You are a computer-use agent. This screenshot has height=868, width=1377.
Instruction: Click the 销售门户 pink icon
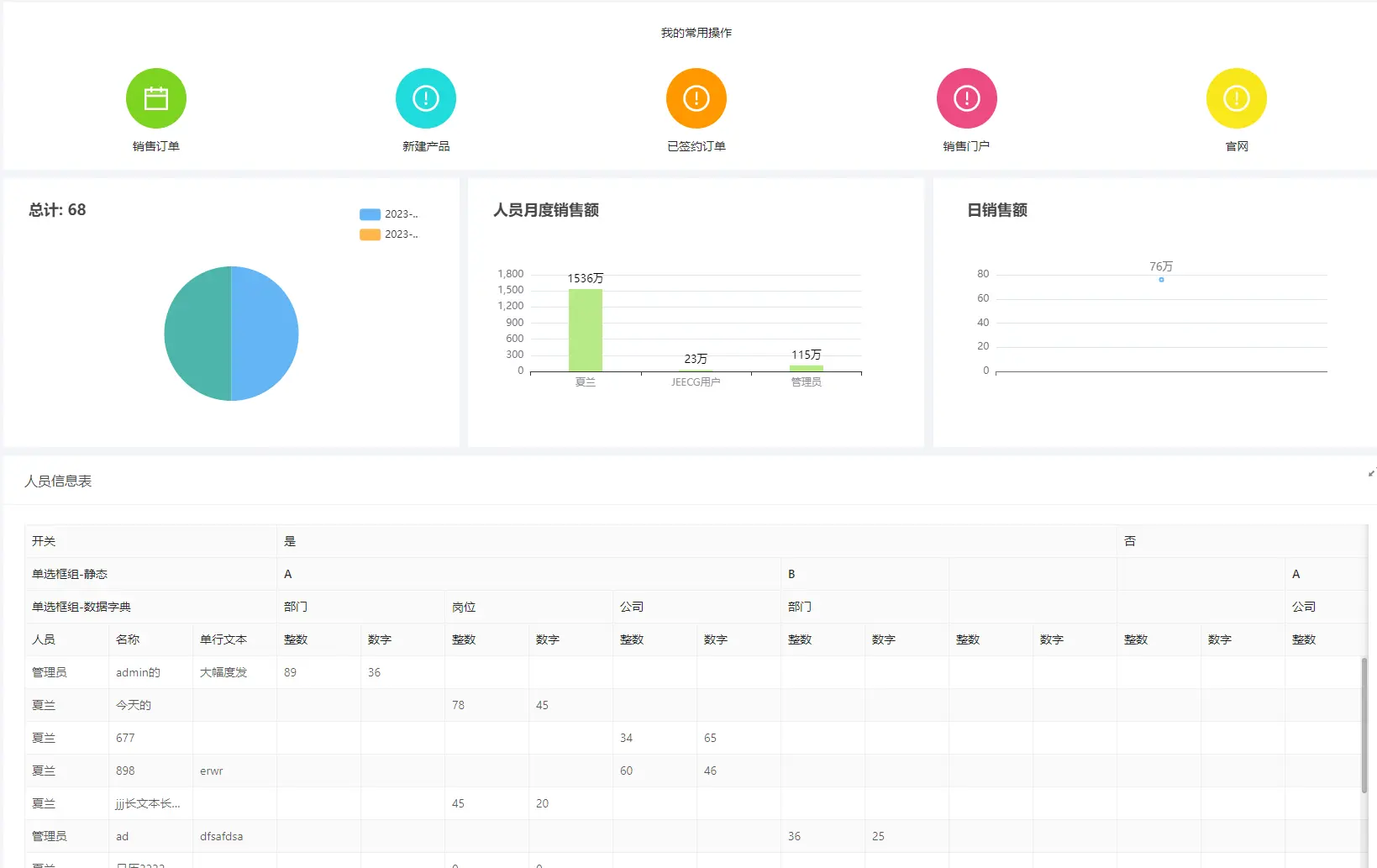pos(967,98)
